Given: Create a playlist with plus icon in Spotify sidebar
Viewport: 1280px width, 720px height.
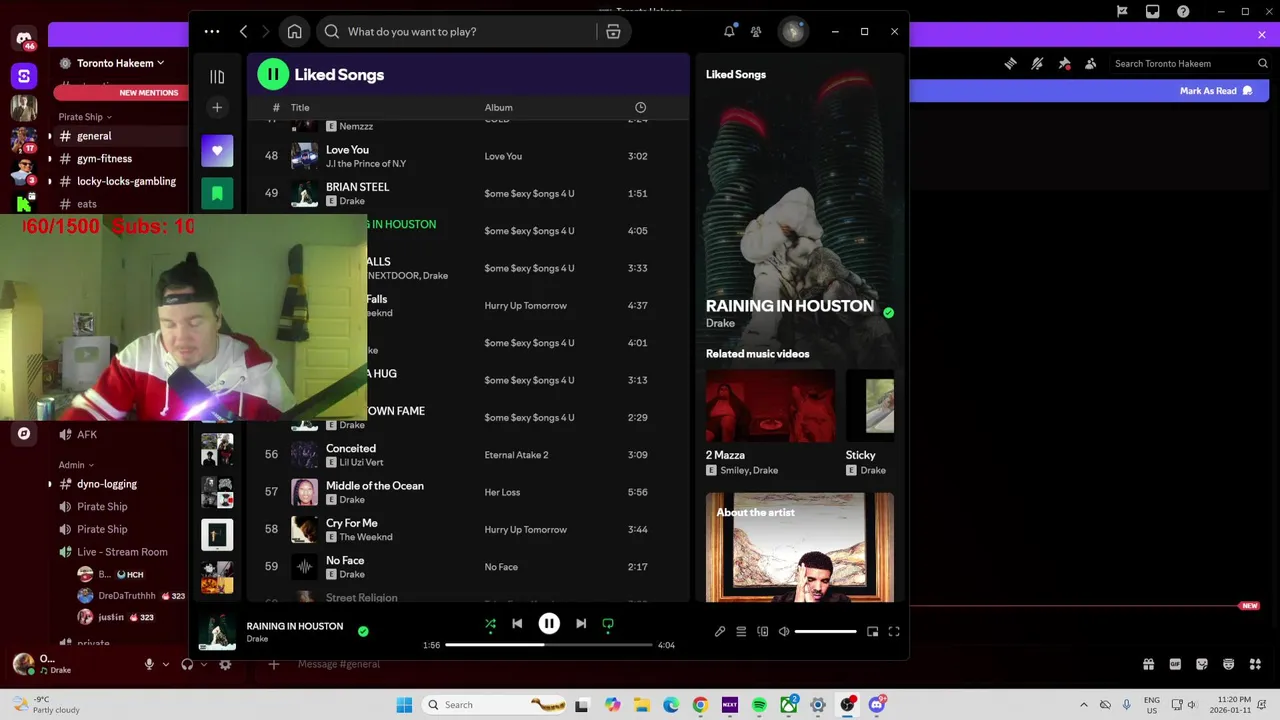Looking at the screenshot, I should click(x=217, y=107).
